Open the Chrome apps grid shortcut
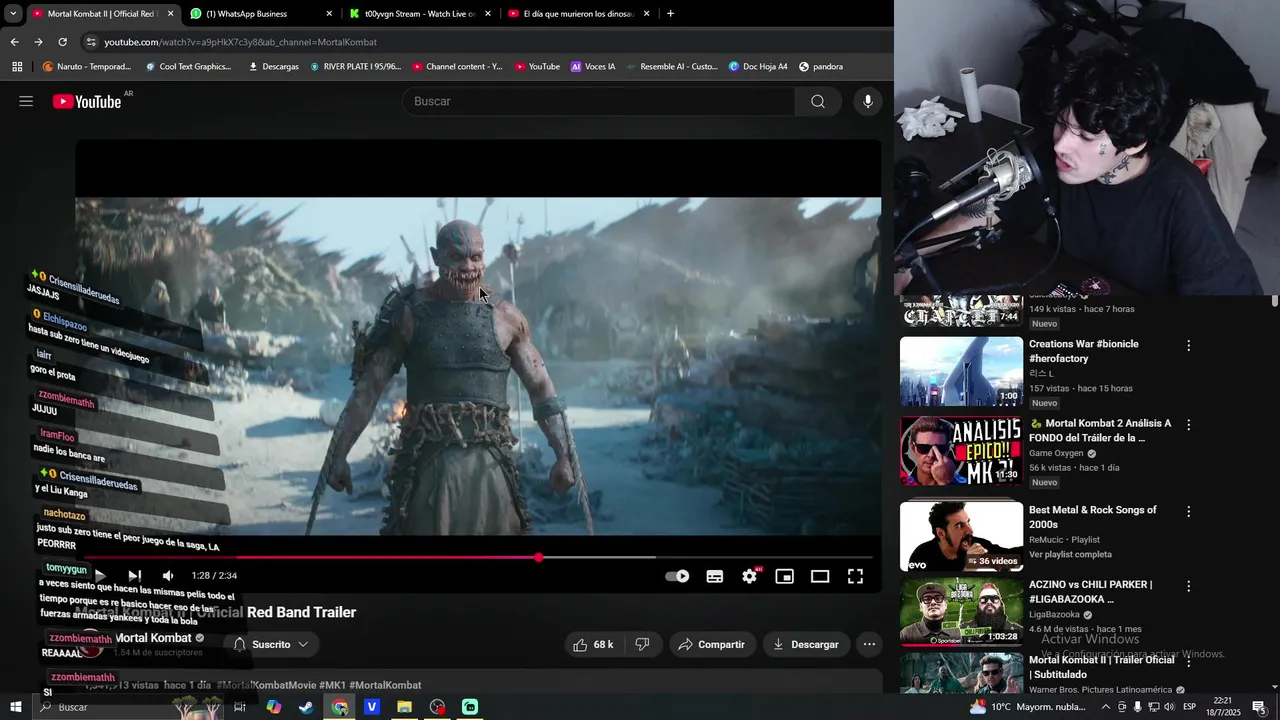This screenshot has height=720, width=1280. (17, 67)
